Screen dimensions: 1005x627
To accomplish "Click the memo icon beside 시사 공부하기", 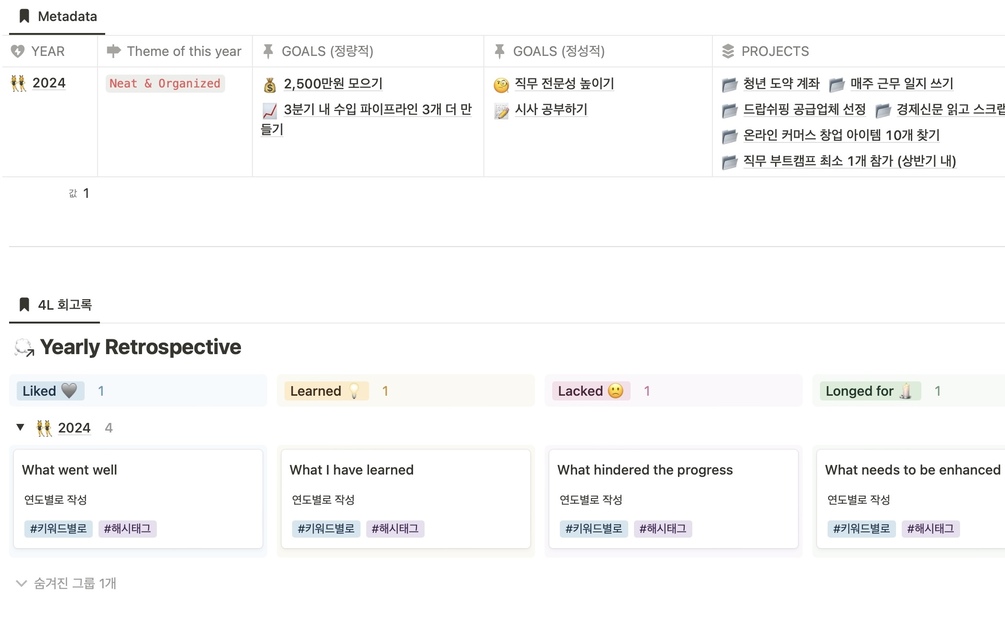I will click(x=501, y=110).
